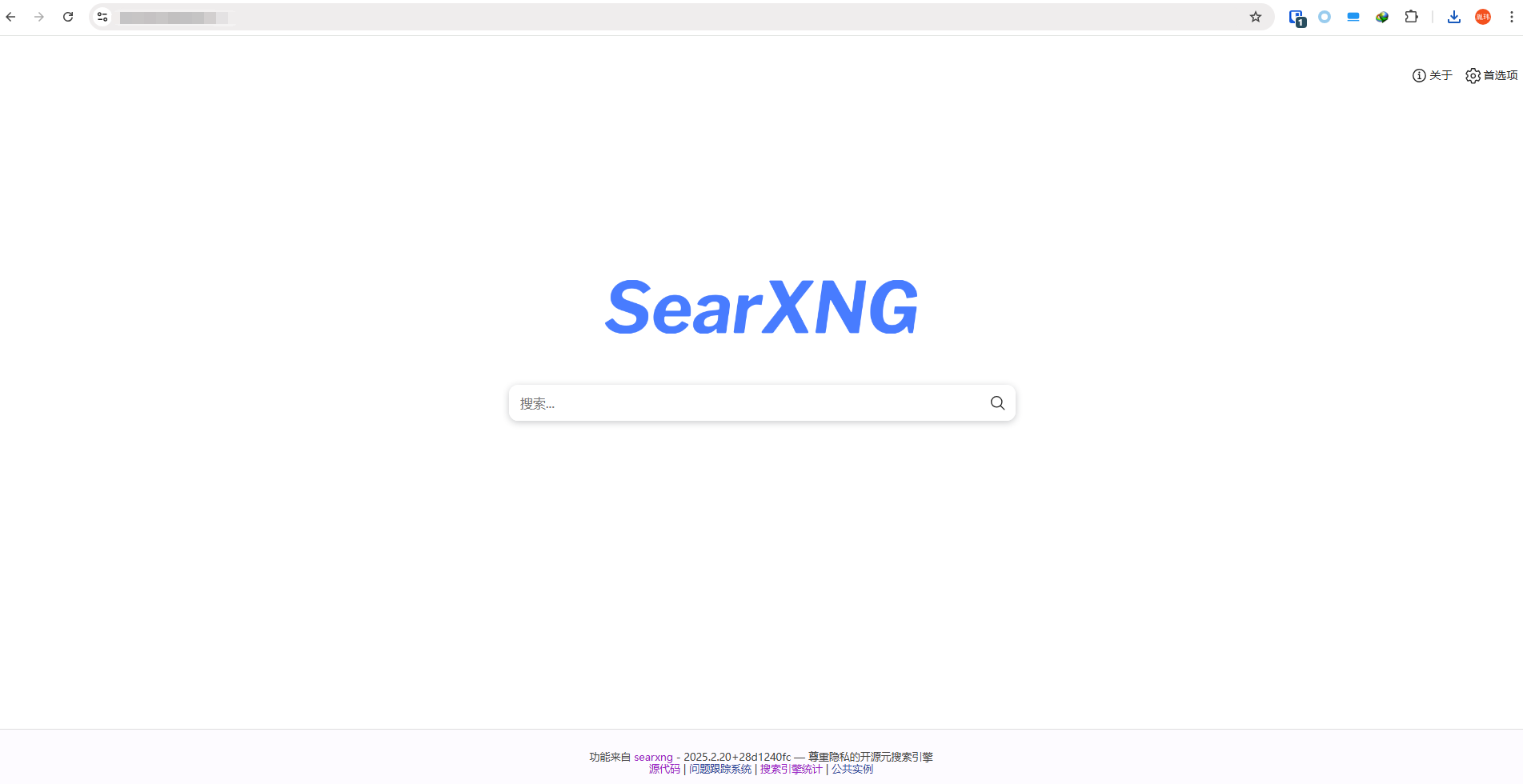Click the searxng link in footer
1523x784 pixels.
pyautogui.click(x=653, y=757)
